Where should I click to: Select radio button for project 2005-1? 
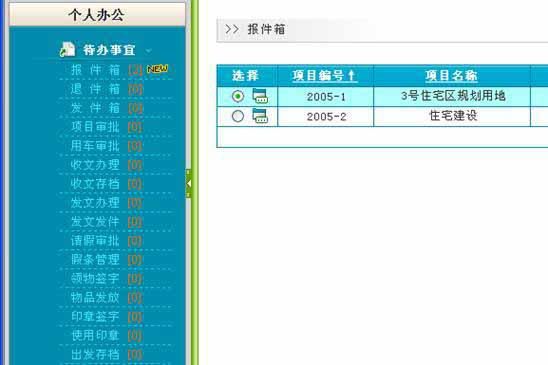pos(238,96)
